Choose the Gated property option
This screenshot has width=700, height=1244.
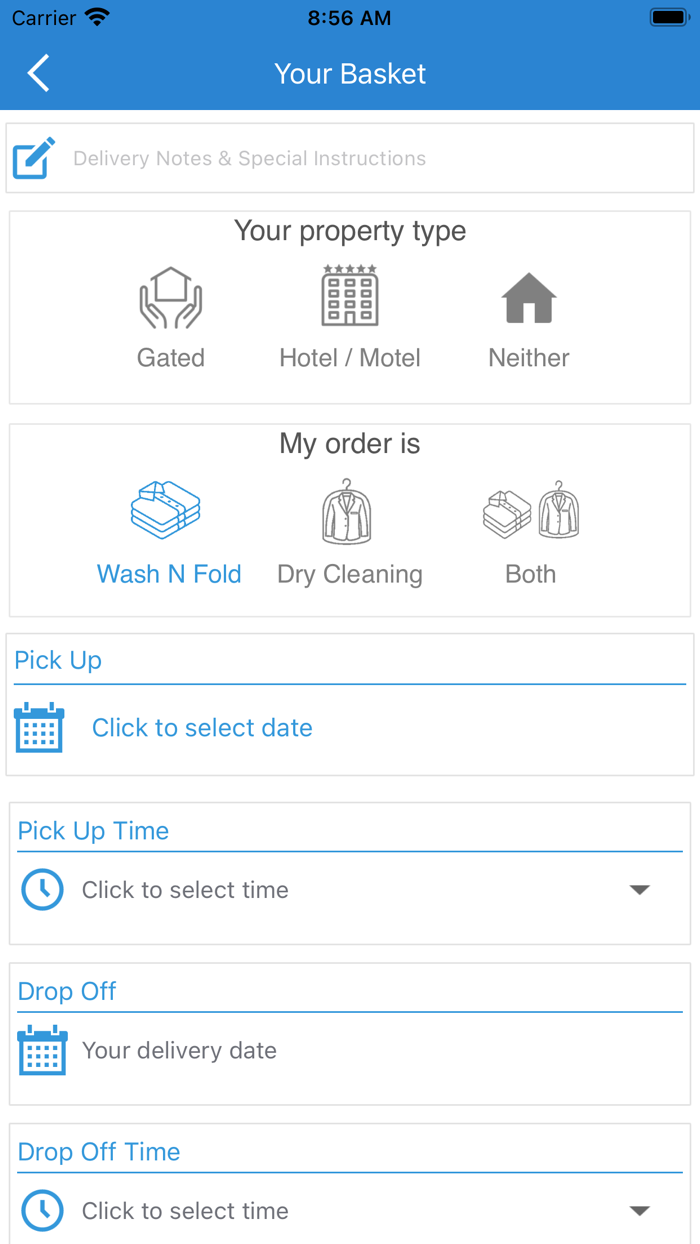(170, 357)
